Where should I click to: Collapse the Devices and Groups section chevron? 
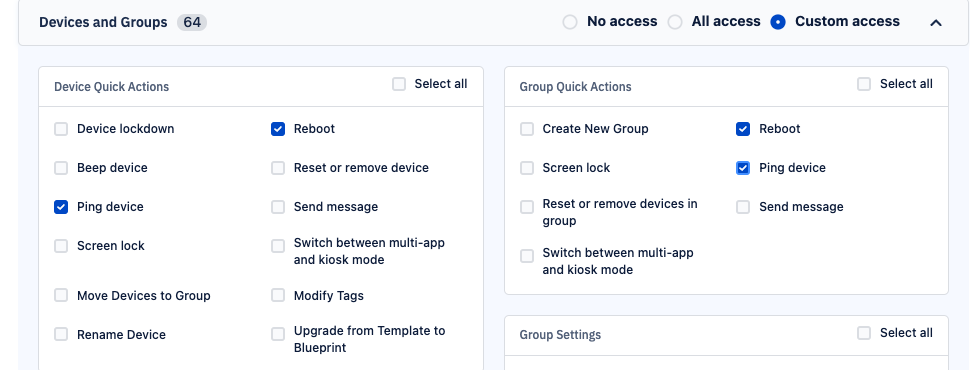(936, 23)
